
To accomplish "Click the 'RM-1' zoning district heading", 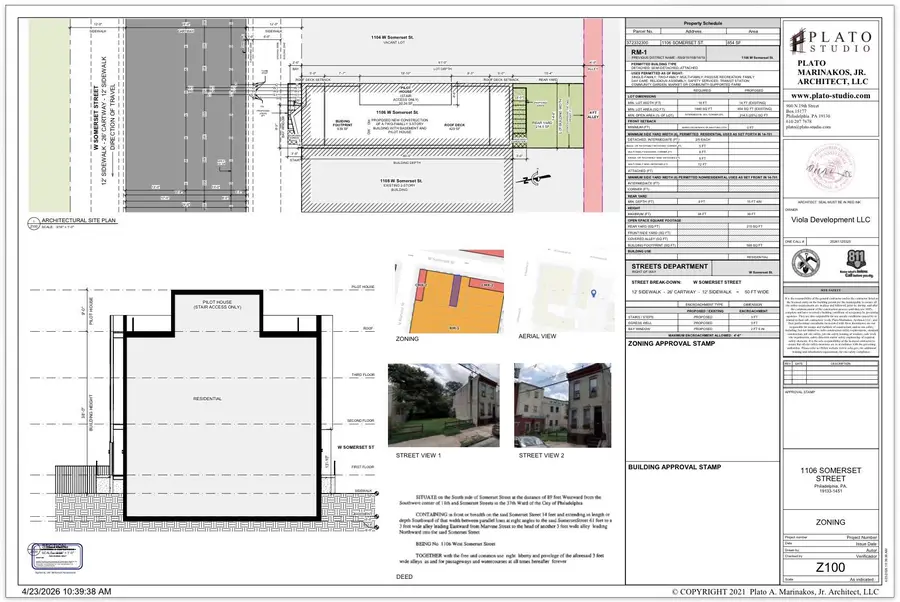I will pos(639,52).
